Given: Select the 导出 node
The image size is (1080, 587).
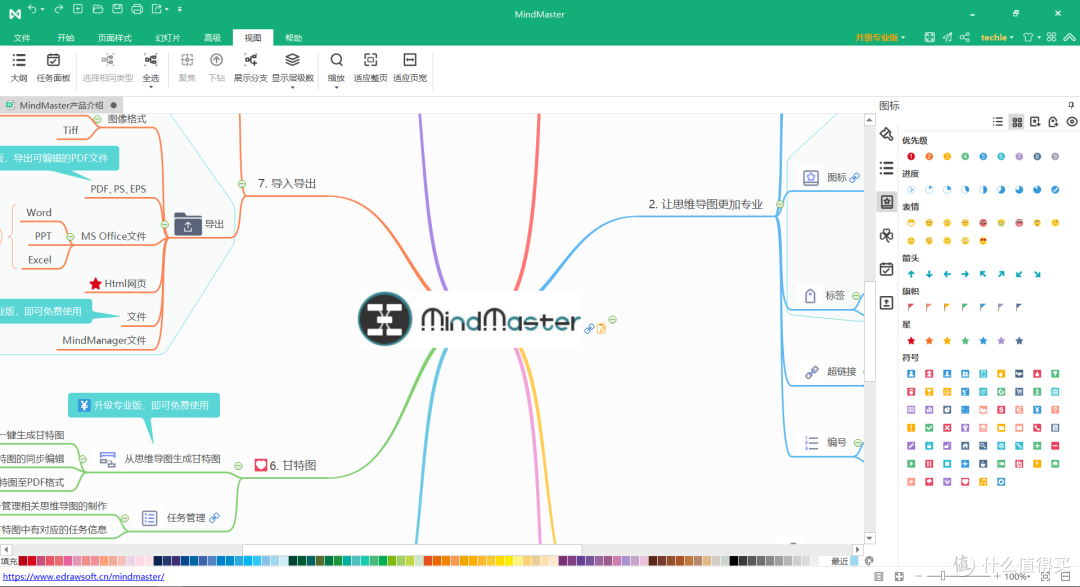Looking at the screenshot, I should pyautogui.click(x=200, y=224).
